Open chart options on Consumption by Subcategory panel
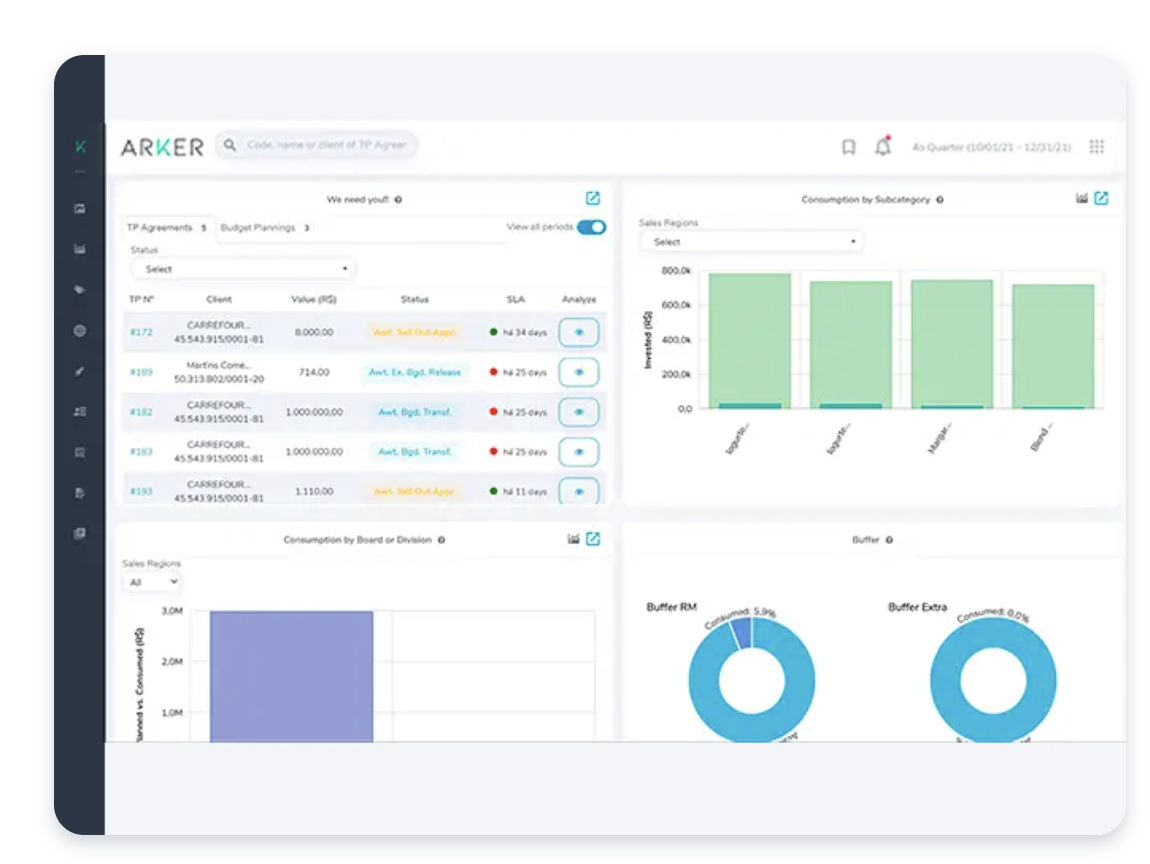This screenshot has height=864, width=1150. 1083,198
